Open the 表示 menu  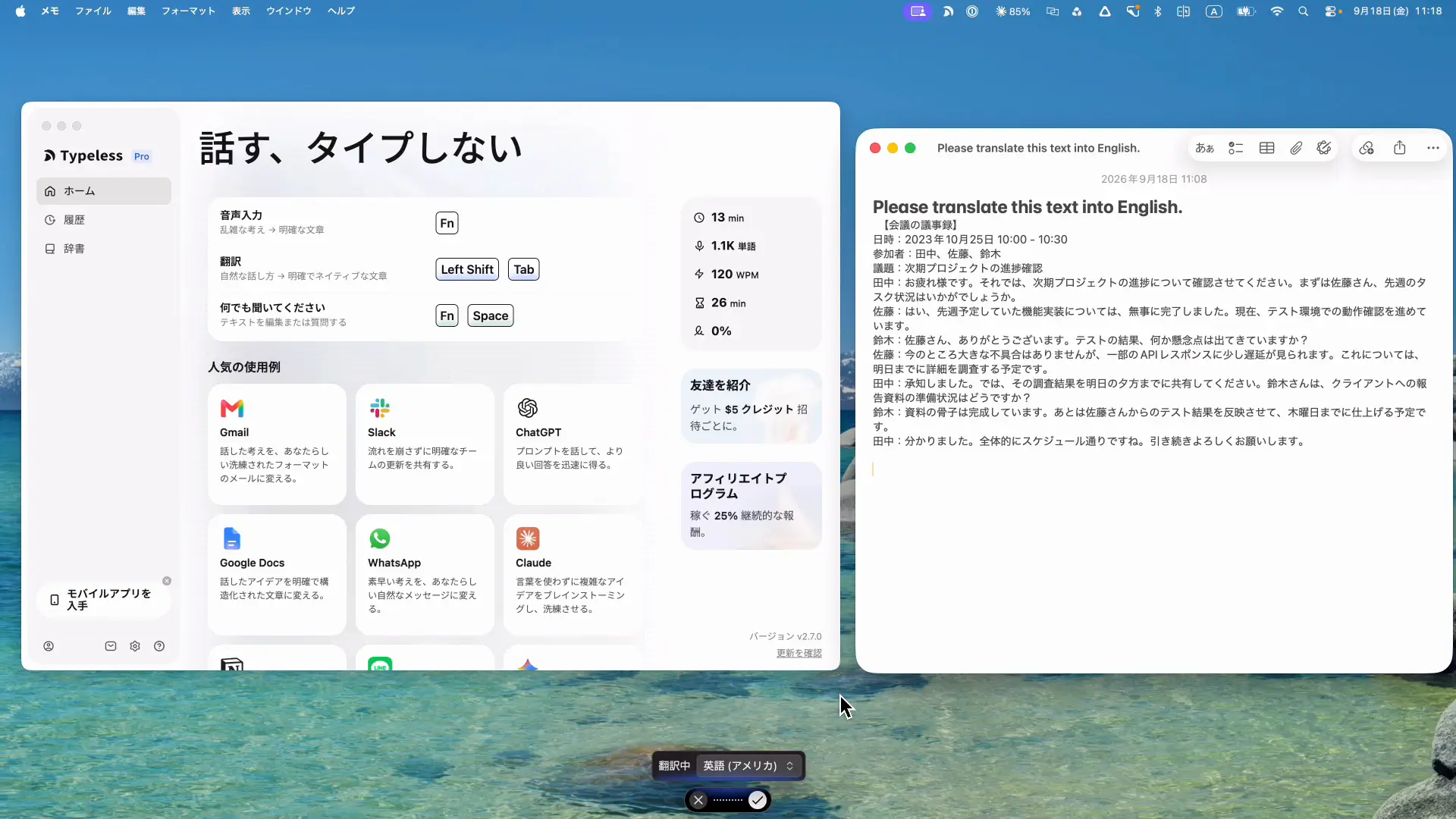coord(241,11)
